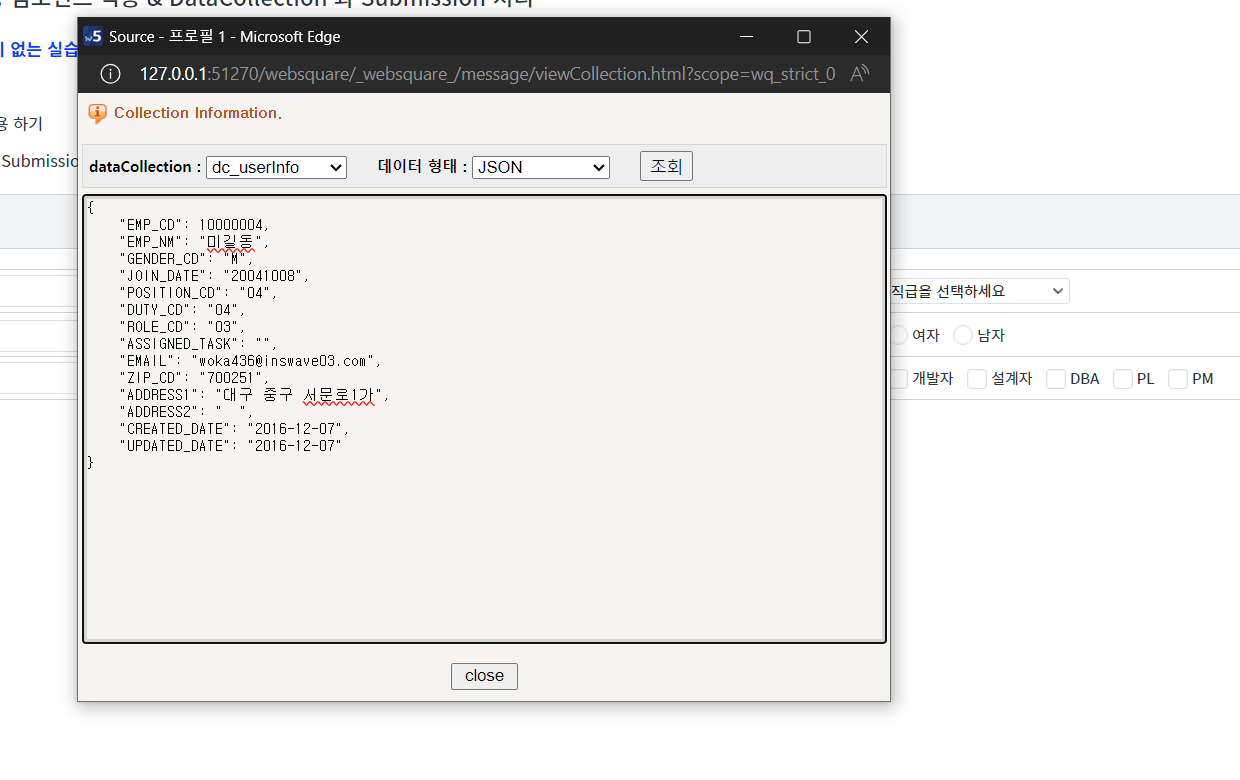The width and height of the screenshot is (1240, 780).
Task: Select the 남자 radio button
Action: (x=963, y=335)
